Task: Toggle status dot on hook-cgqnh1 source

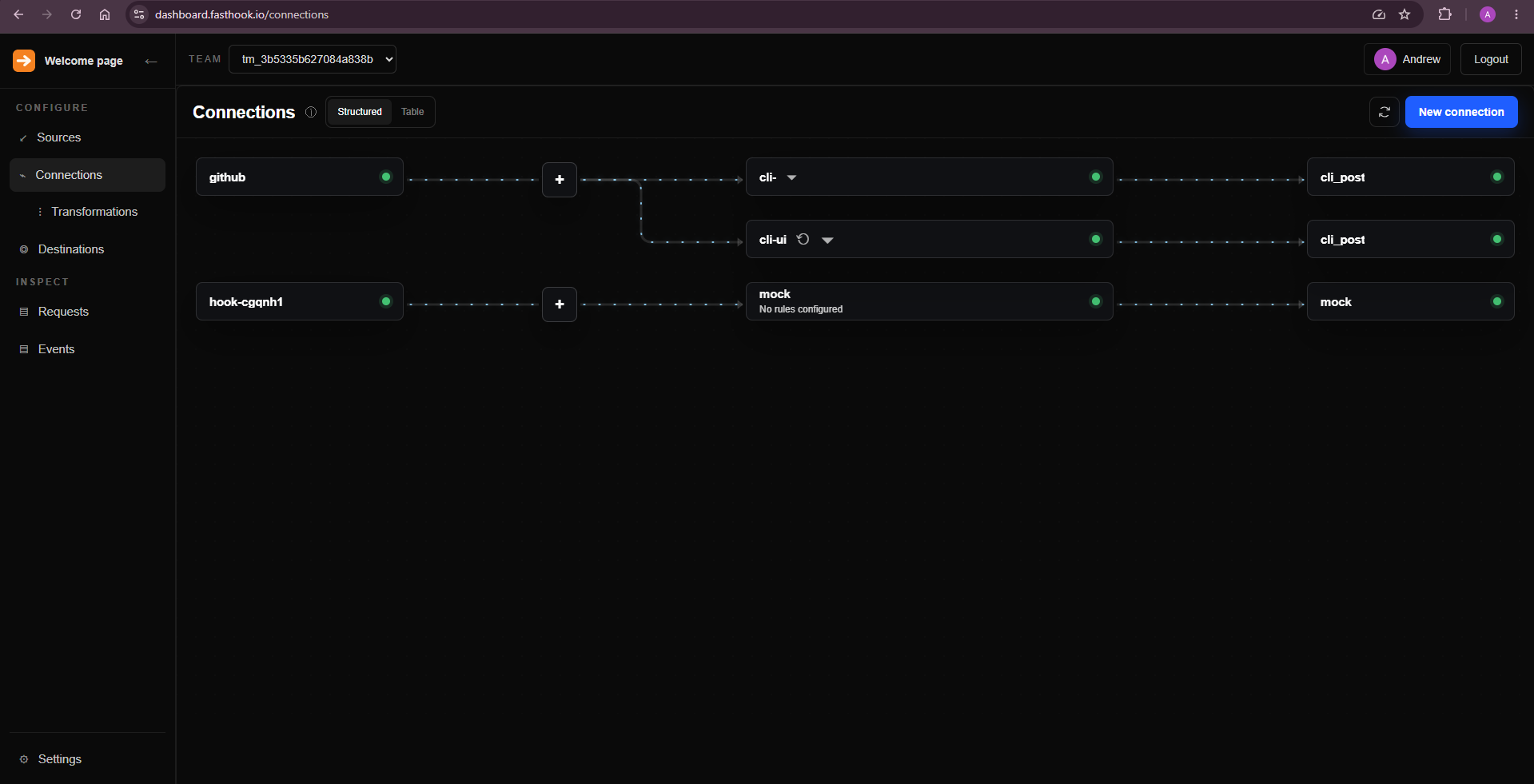Action: tap(386, 301)
